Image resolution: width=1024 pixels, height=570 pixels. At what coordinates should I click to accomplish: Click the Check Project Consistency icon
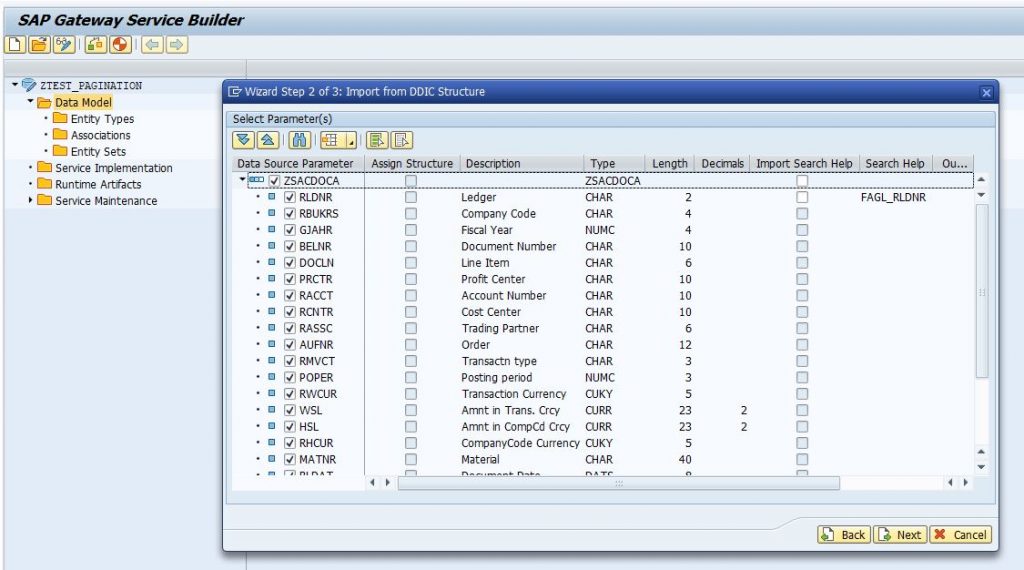pos(95,44)
